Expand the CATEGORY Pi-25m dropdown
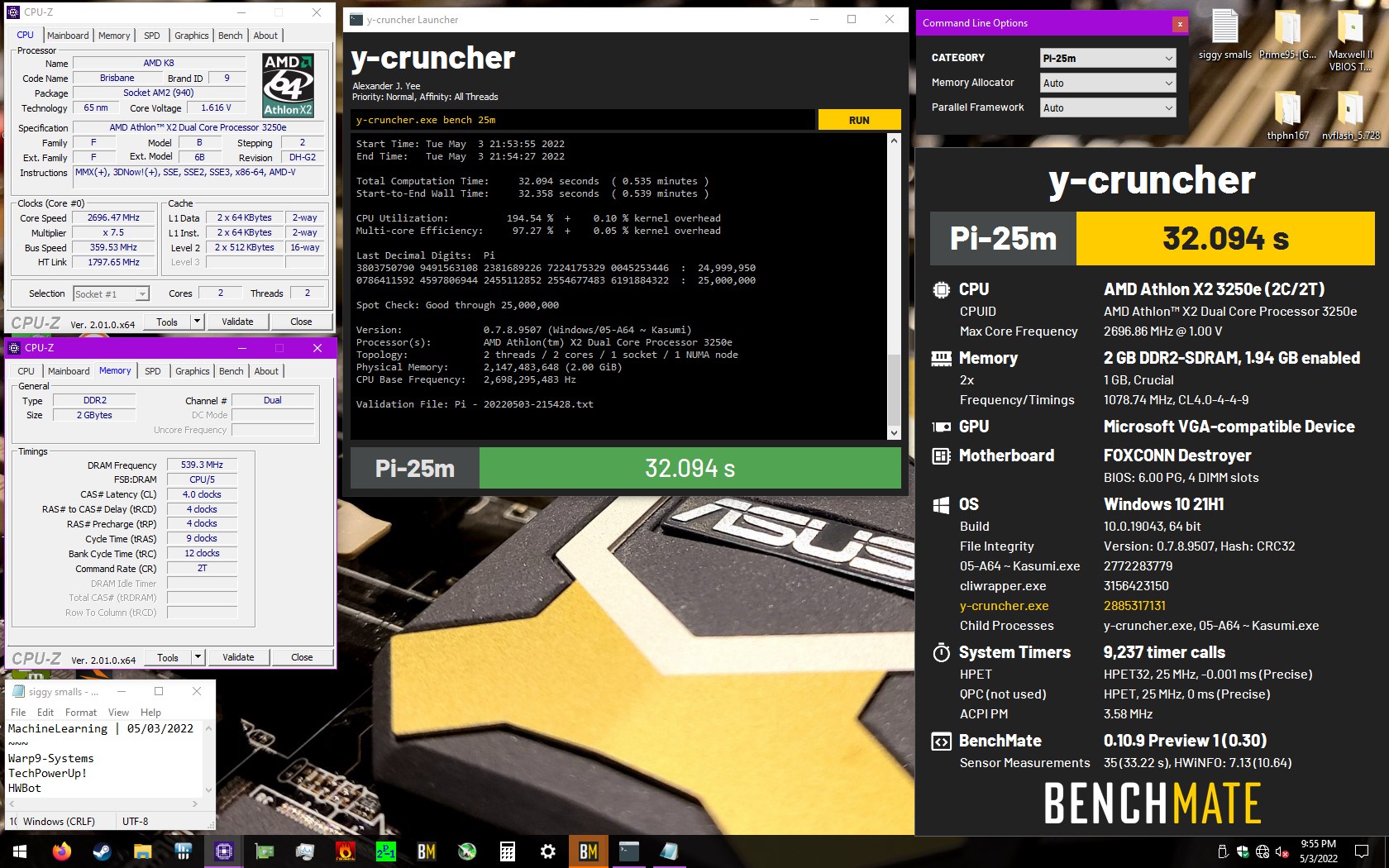The width and height of the screenshot is (1389, 868). 1107,58
